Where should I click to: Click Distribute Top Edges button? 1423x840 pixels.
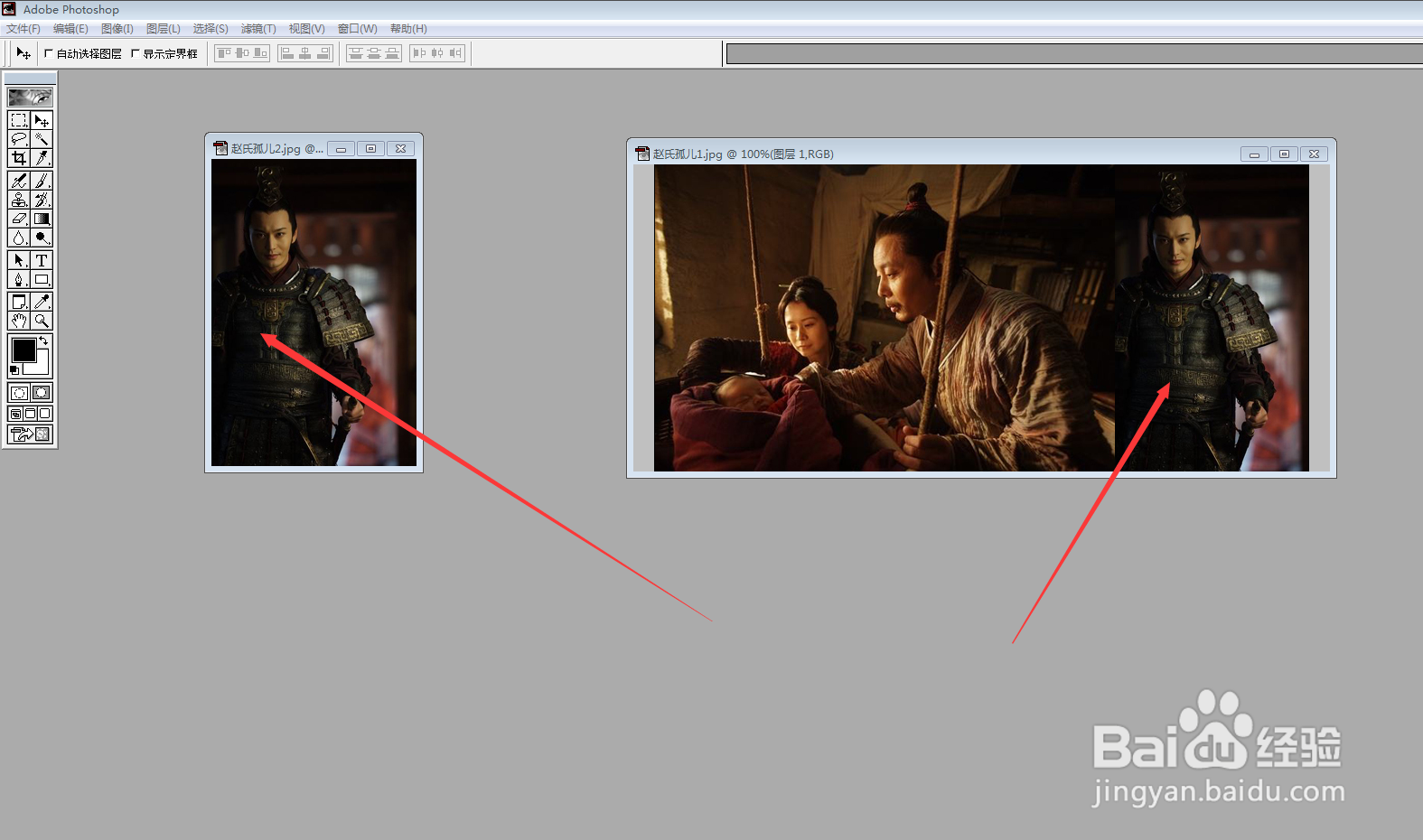[x=356, y=53]
